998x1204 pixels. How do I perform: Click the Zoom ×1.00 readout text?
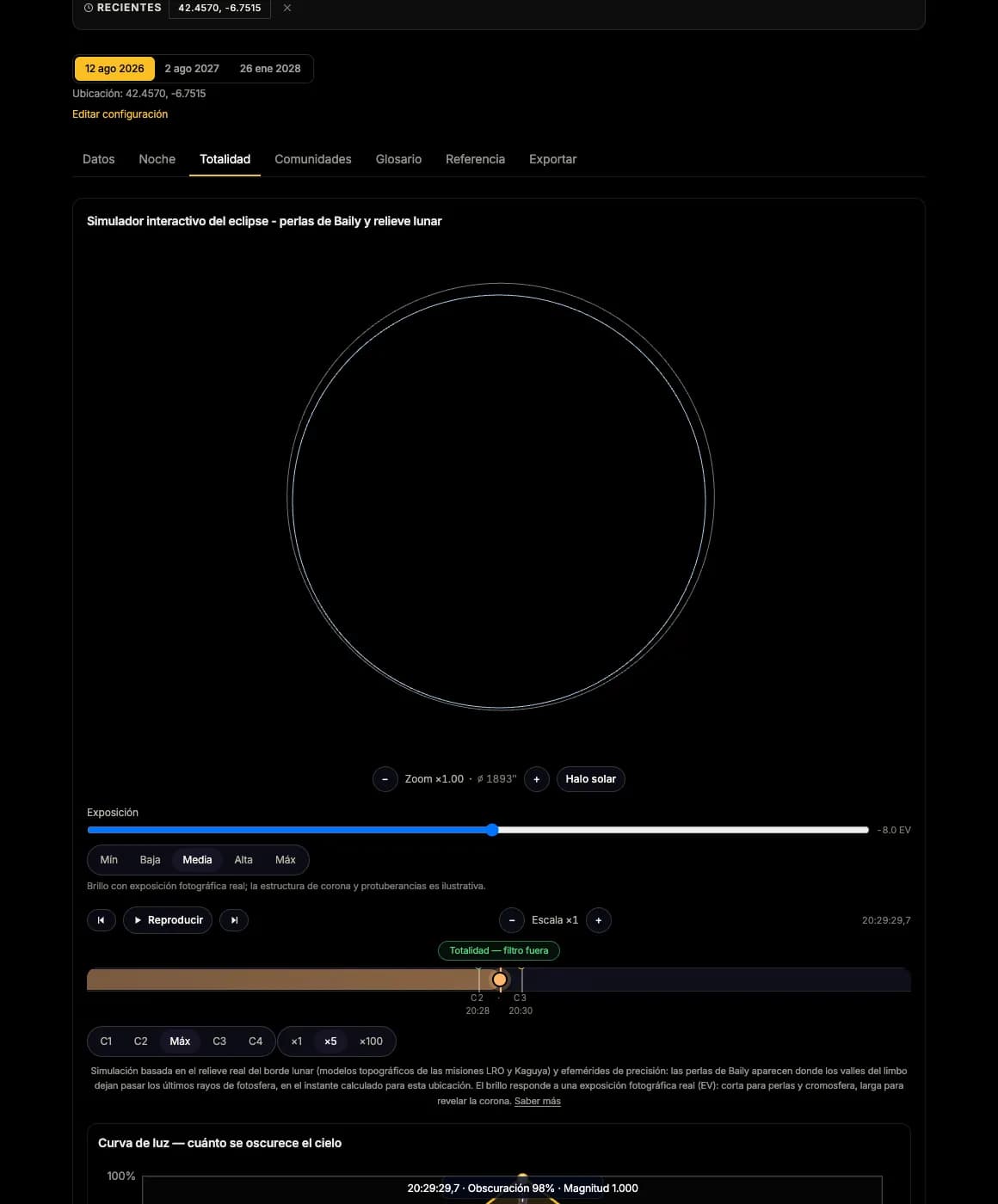[434, 779]
